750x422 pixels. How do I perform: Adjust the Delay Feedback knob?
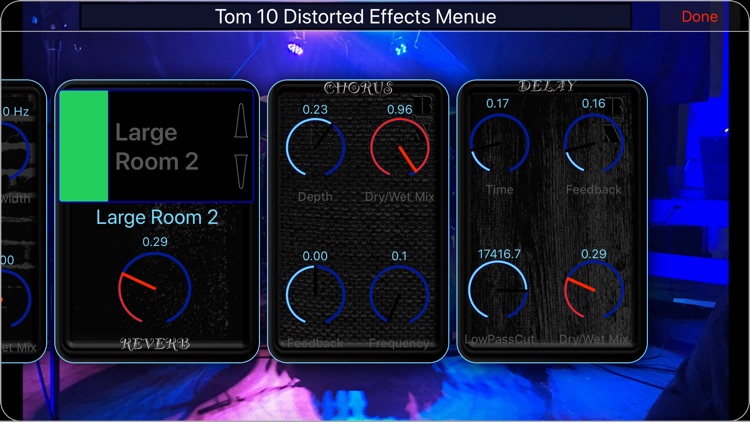click(594, 143)
